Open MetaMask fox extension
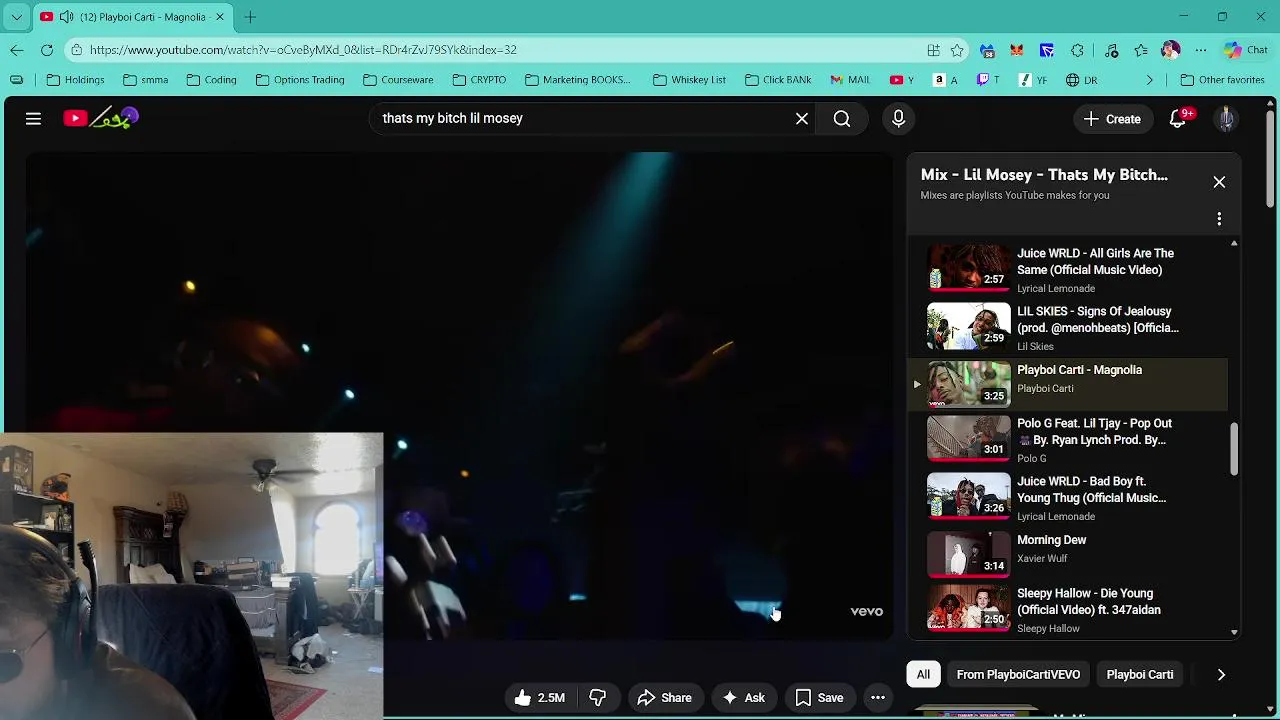The image size is (1280, 720). click(1017, 50)
